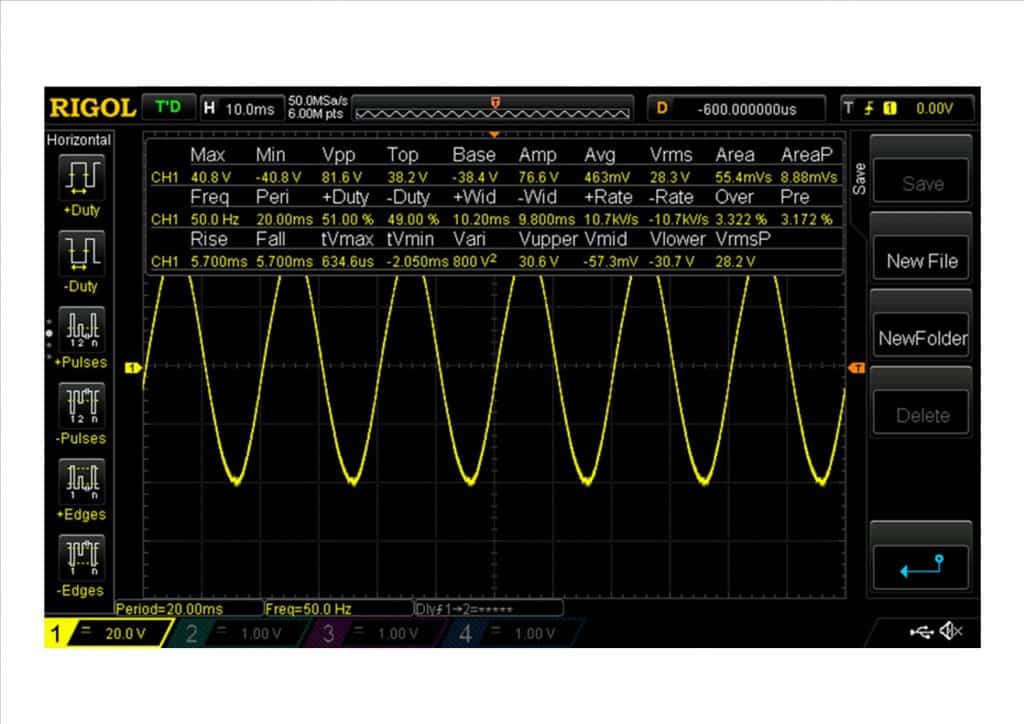Click the USB status icon

coord(920,631)
